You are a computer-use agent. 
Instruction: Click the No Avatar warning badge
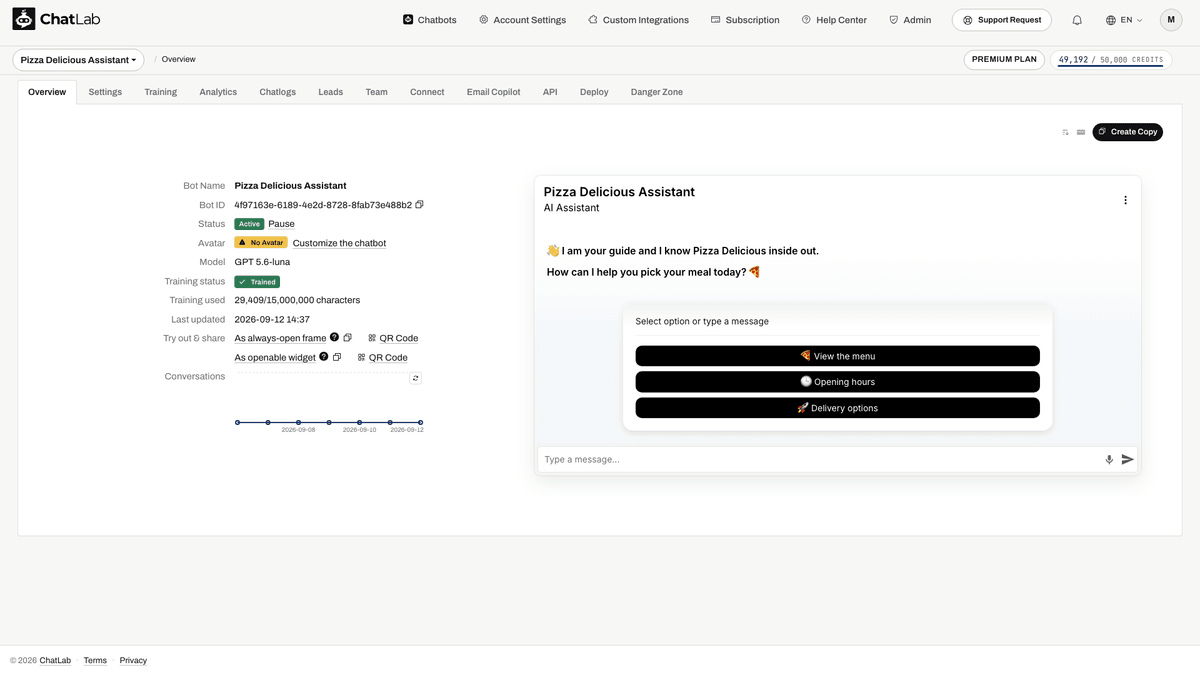(x=261, y=243)
